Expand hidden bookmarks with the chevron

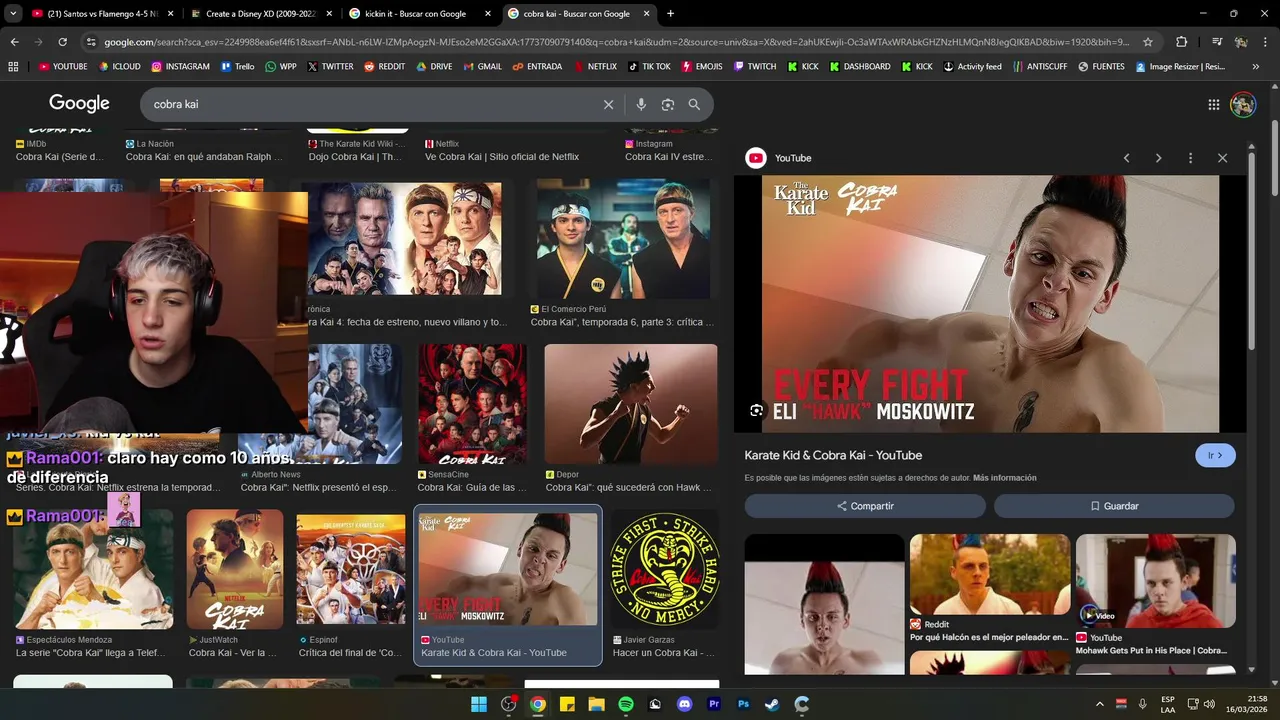point(1256,67)
